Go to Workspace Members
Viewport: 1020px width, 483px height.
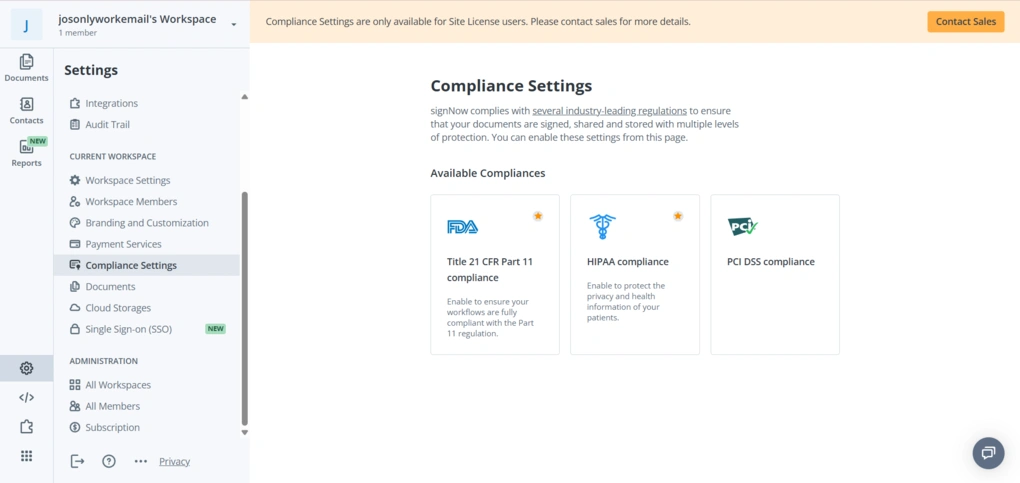point(131,202)
